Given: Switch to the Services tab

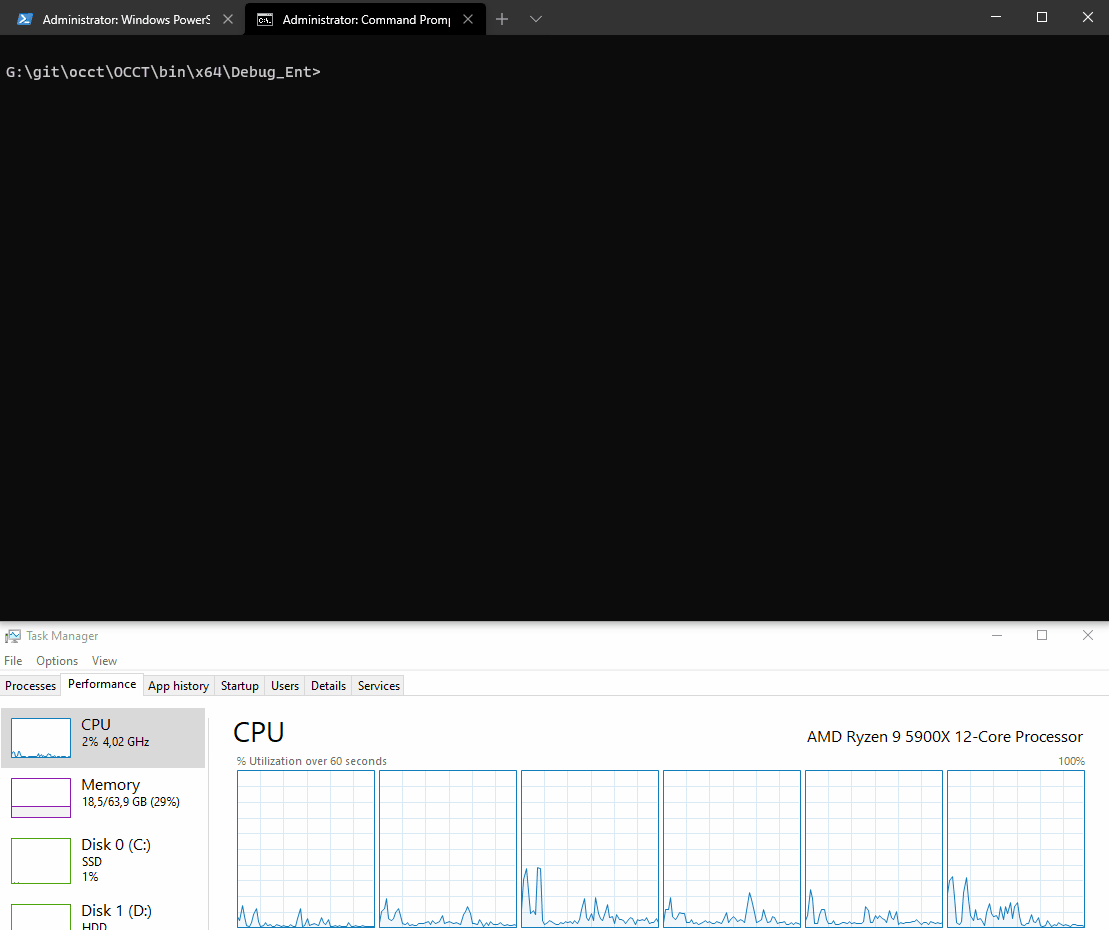Looking at the screenshot, I should pos(379,686).
